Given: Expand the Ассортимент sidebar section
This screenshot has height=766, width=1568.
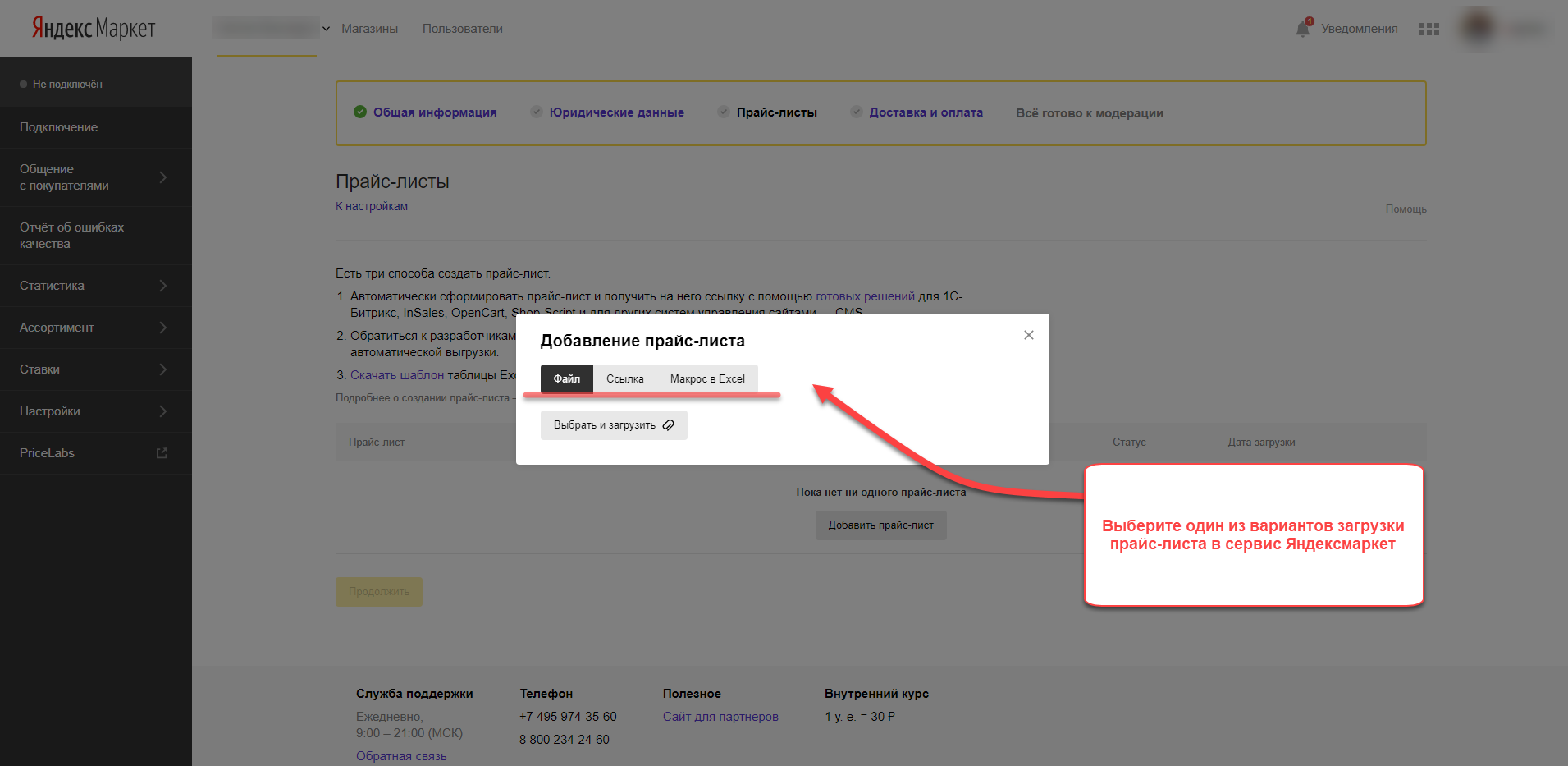Looking at the screenshot, I should (x=96, y=328).
